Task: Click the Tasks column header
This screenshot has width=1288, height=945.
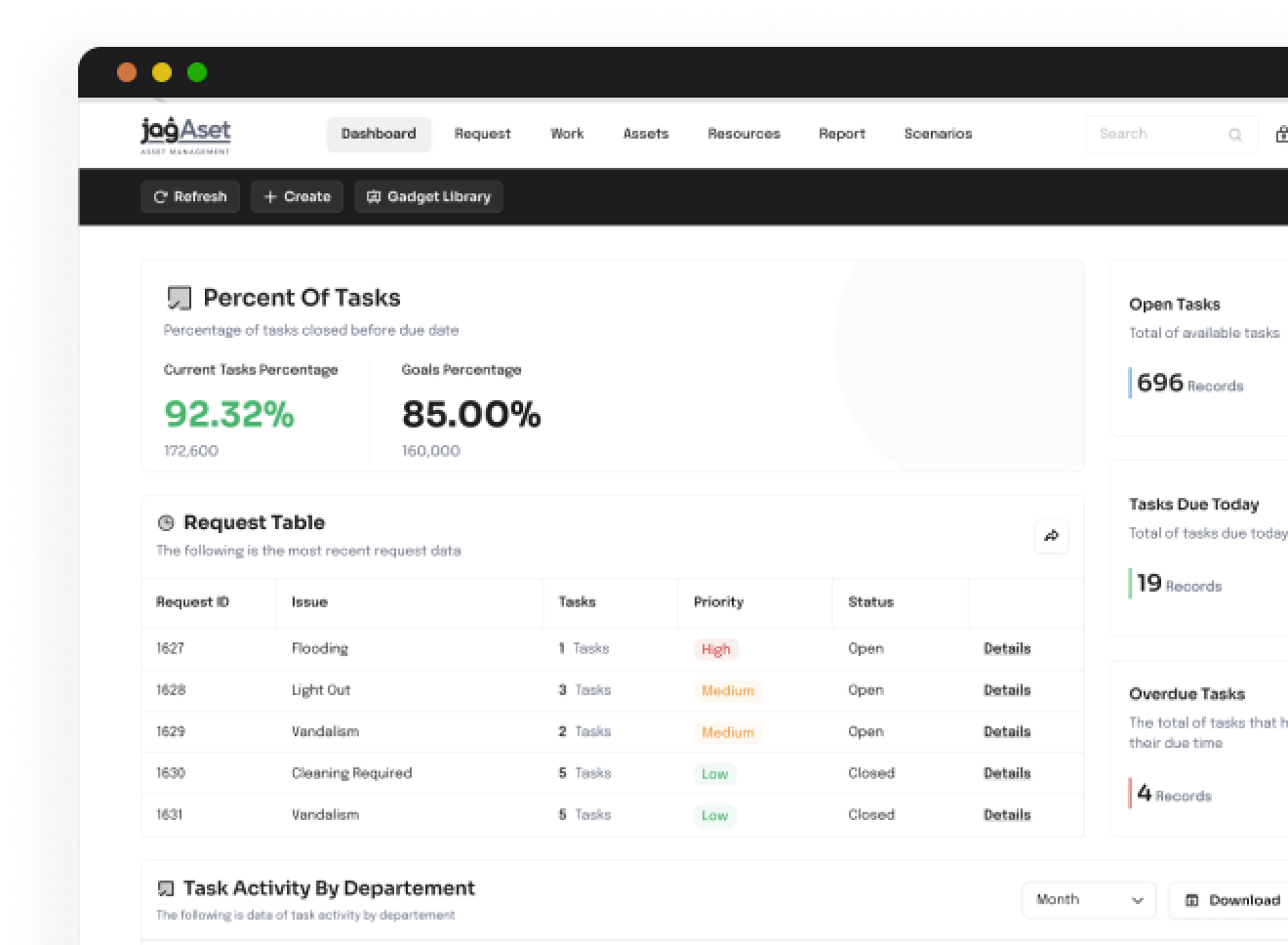Action: [577, 601]
